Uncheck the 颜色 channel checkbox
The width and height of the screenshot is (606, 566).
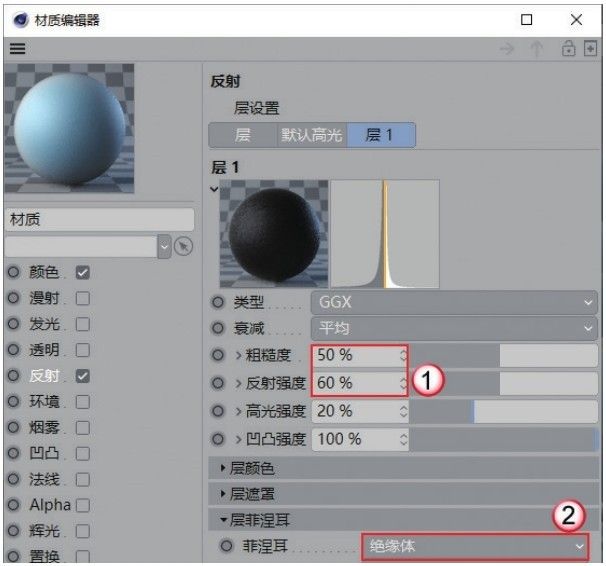pos(83,272)
